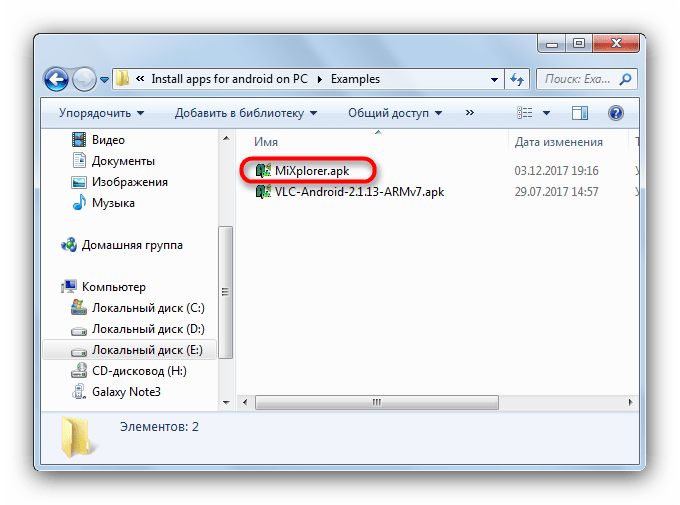Select Документы library in sidebar
This screenshot has width=680, height=505.
click(x=123, y=161)
